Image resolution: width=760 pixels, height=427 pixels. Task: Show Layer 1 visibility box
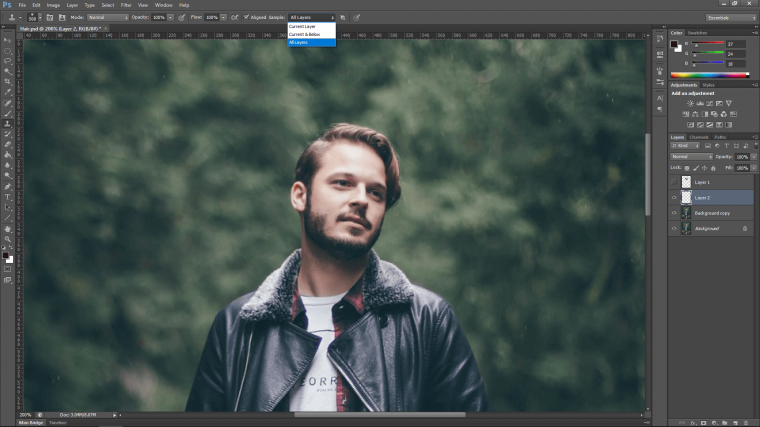(x=674, y=182)
